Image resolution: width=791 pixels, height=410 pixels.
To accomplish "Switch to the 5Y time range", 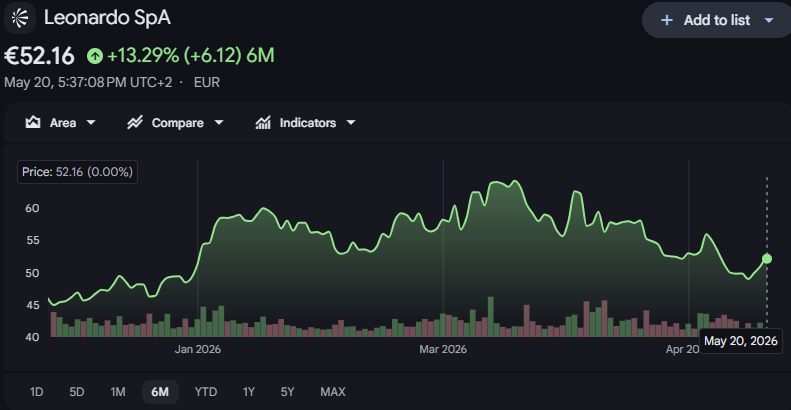I will click(x=288, y=392).
